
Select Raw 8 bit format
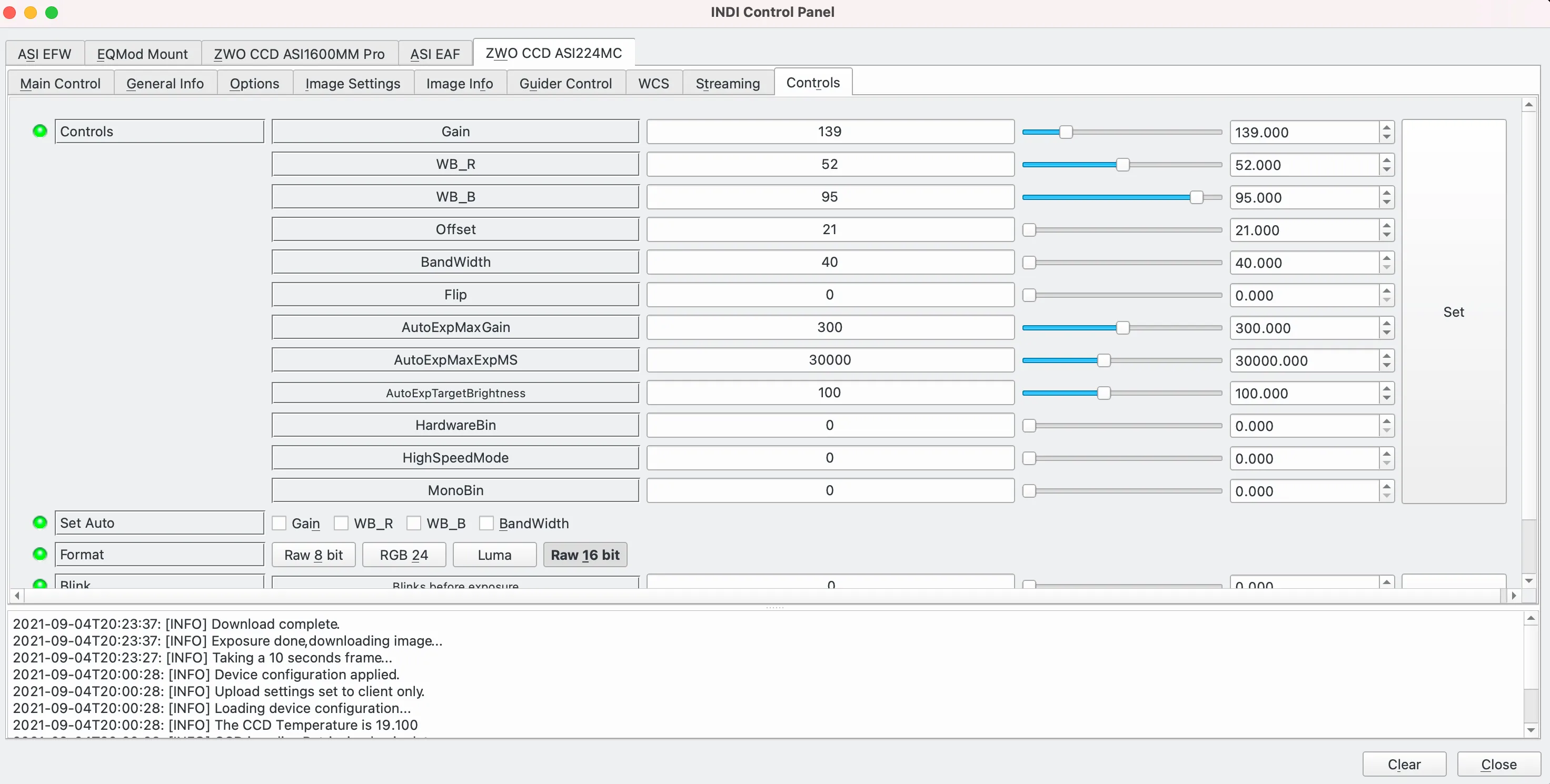pos(313,555)
